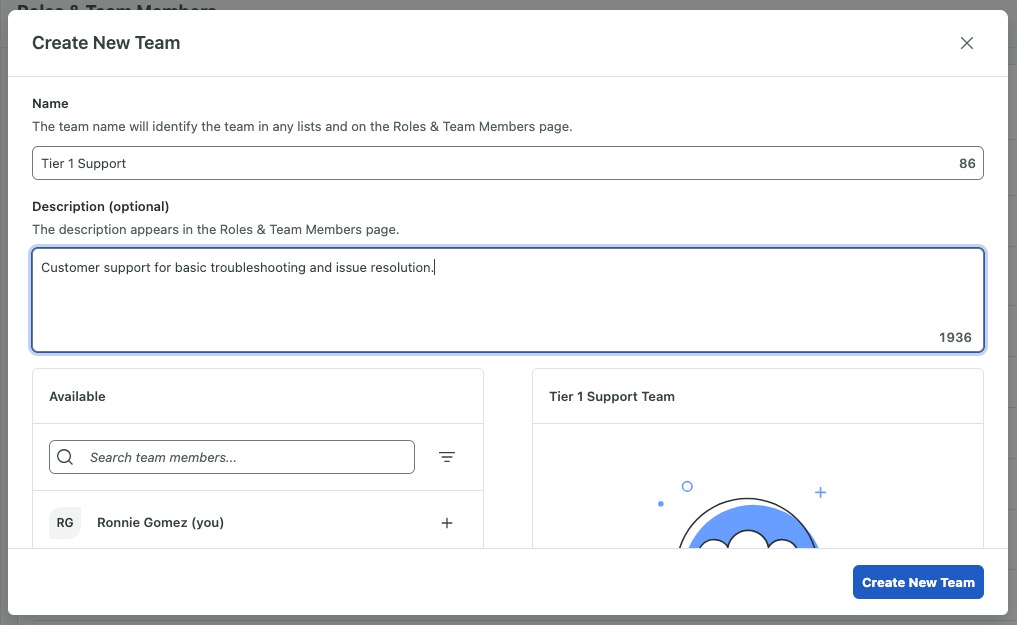Click the Tier 1 Support Team panel header
Viewport: 1017px width, 625px height.
[612, 396]
